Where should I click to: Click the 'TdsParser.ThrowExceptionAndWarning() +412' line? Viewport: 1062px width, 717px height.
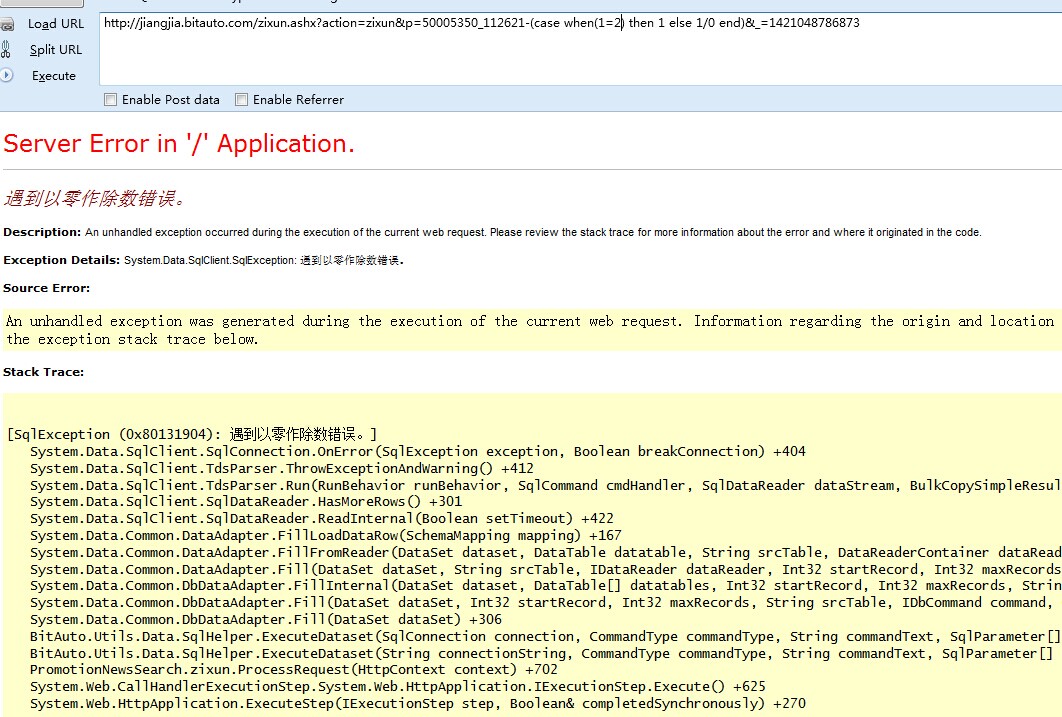pos(282,469)
